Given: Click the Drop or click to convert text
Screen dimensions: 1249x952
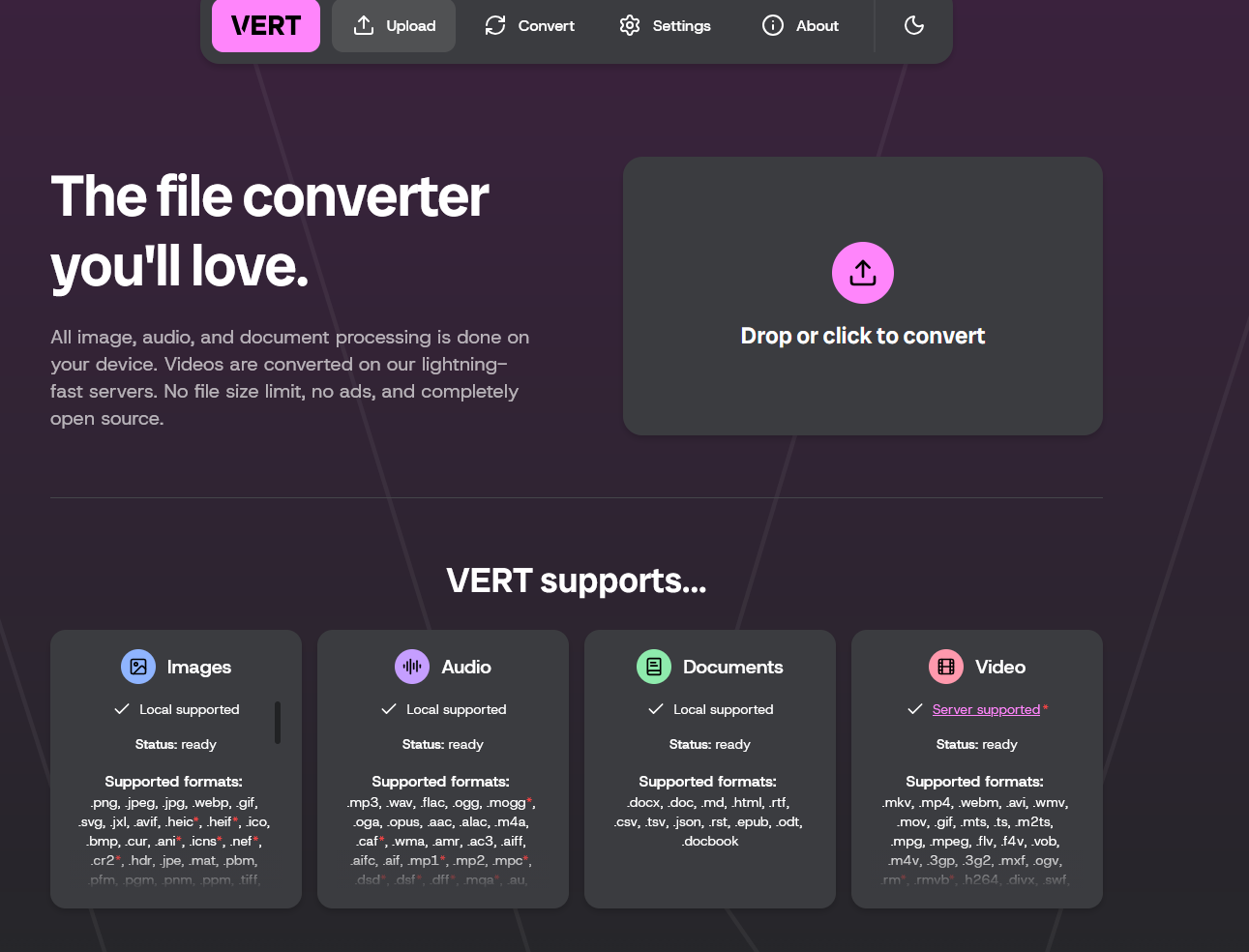Looking at the screenshot, I should (x=862, y=336).
